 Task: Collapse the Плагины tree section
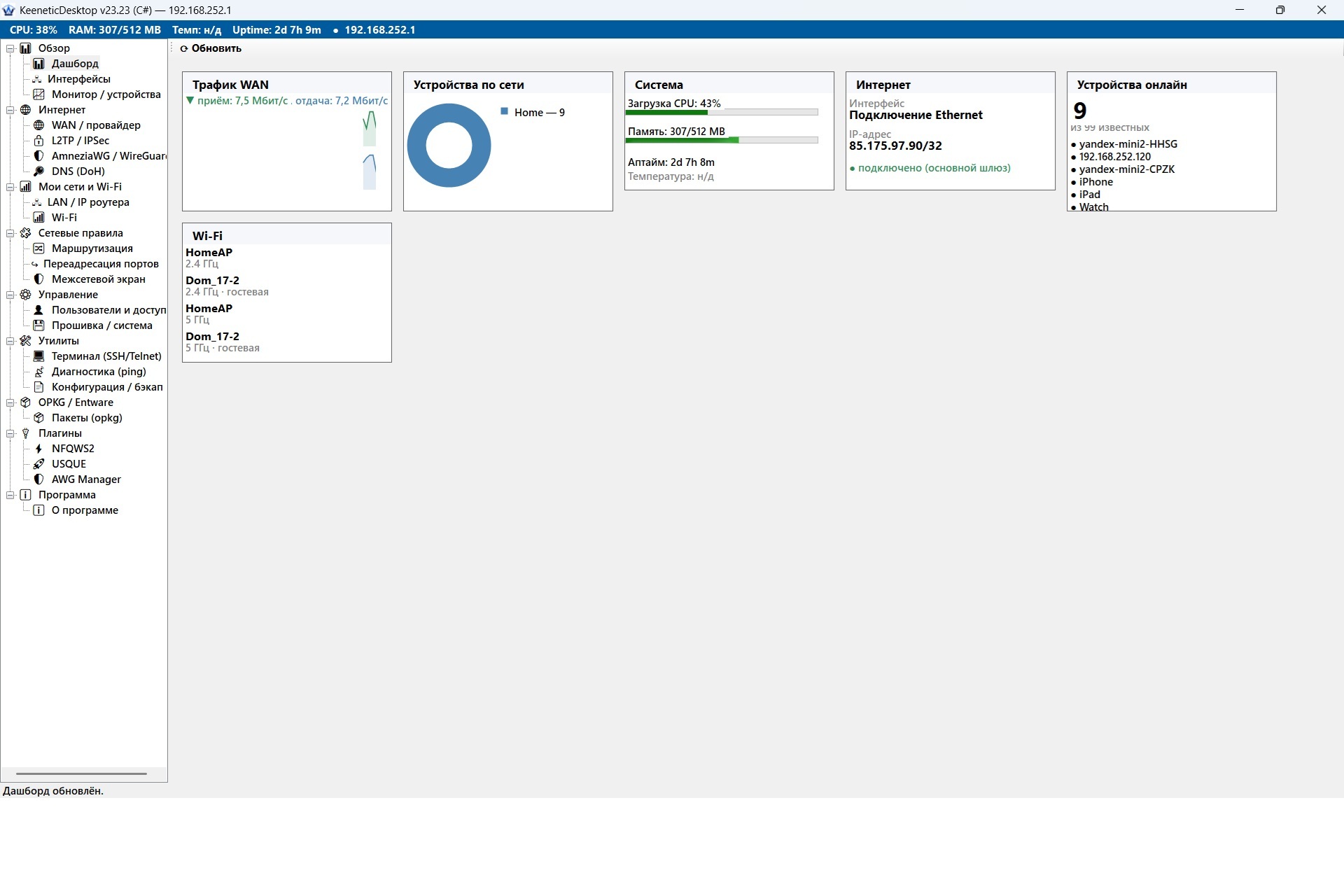(10, 433)
